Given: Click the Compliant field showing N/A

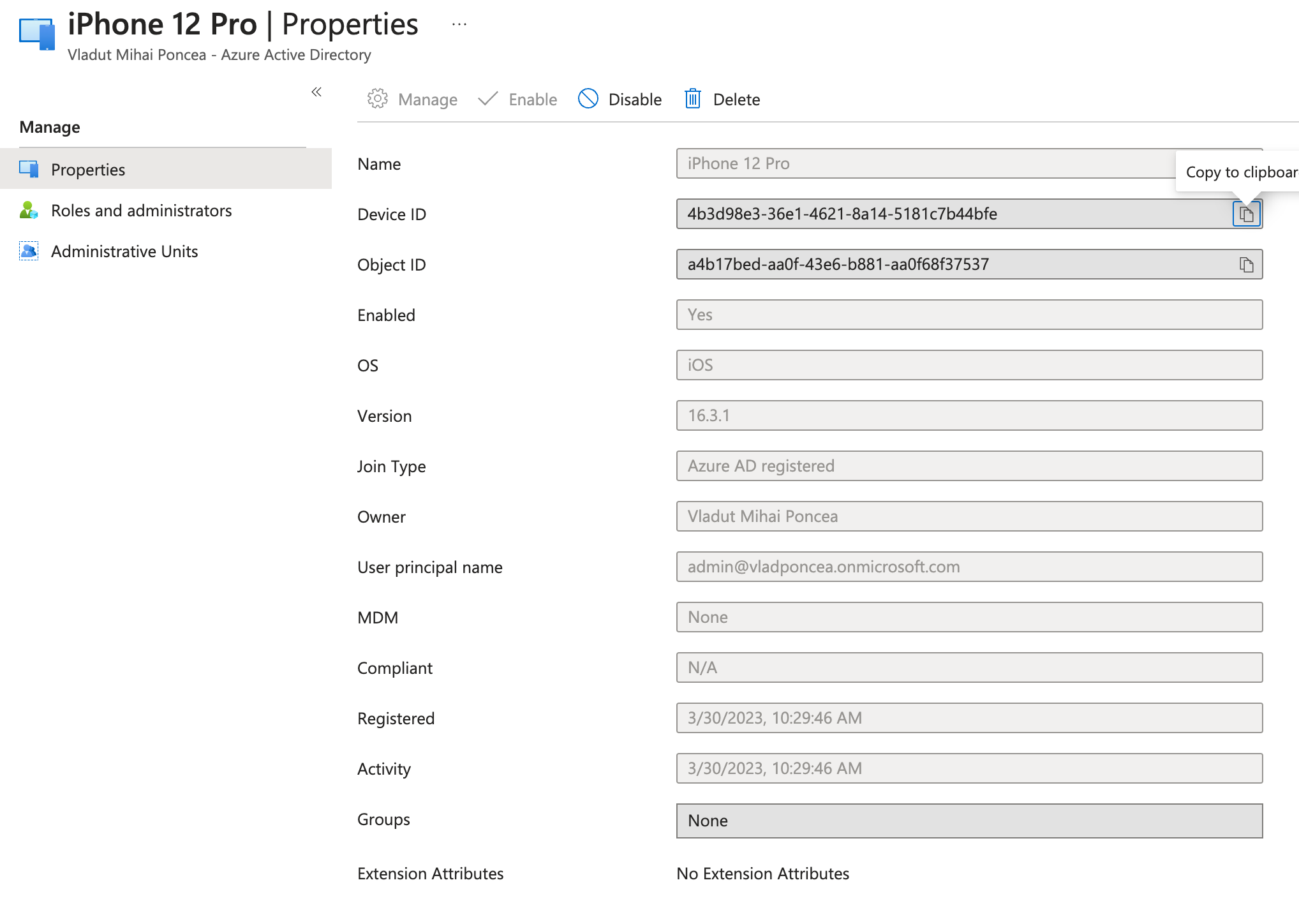Looking at the screenshot, I should [969, 667].
